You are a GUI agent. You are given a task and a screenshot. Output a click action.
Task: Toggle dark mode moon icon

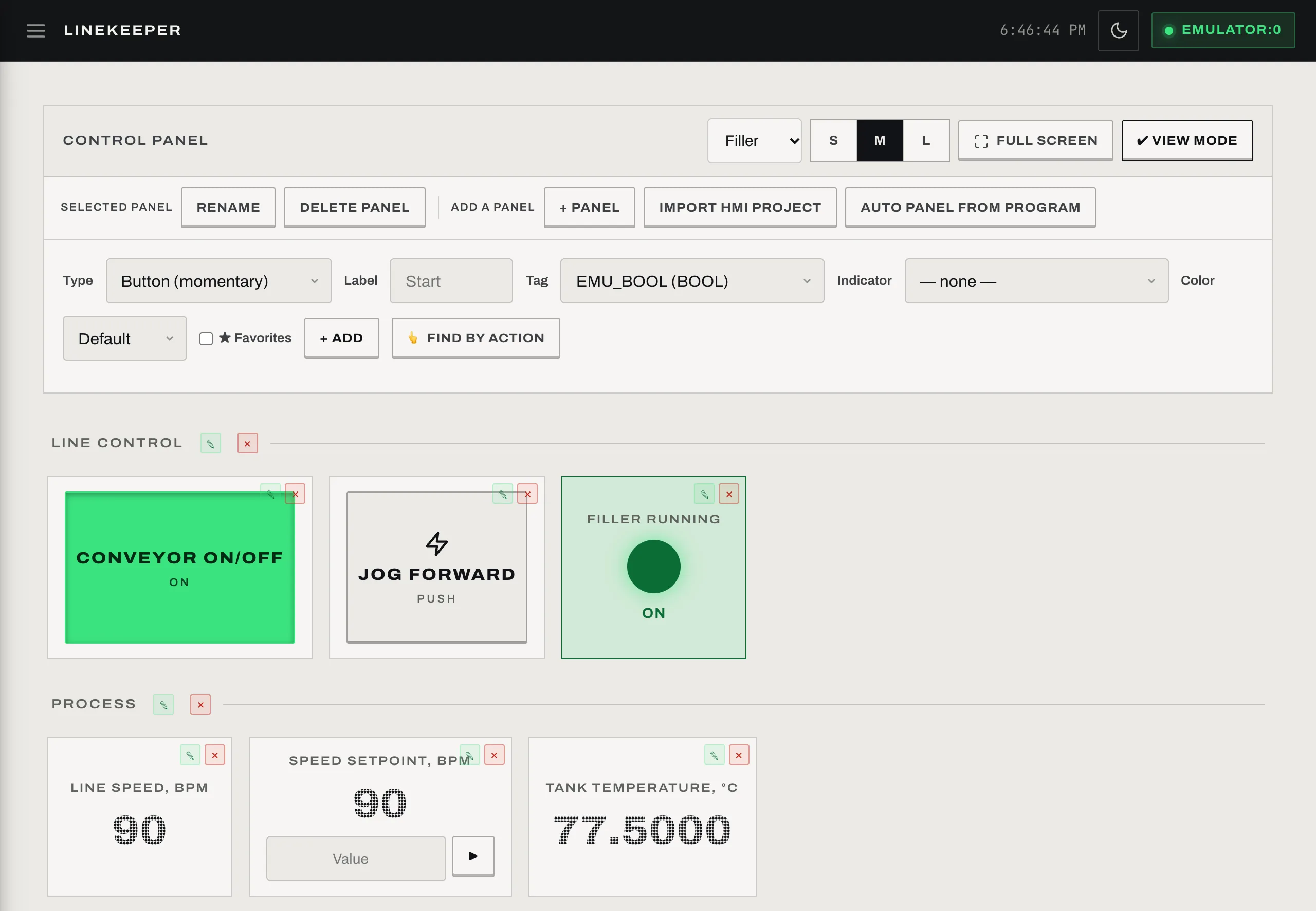coord(1118,30)
